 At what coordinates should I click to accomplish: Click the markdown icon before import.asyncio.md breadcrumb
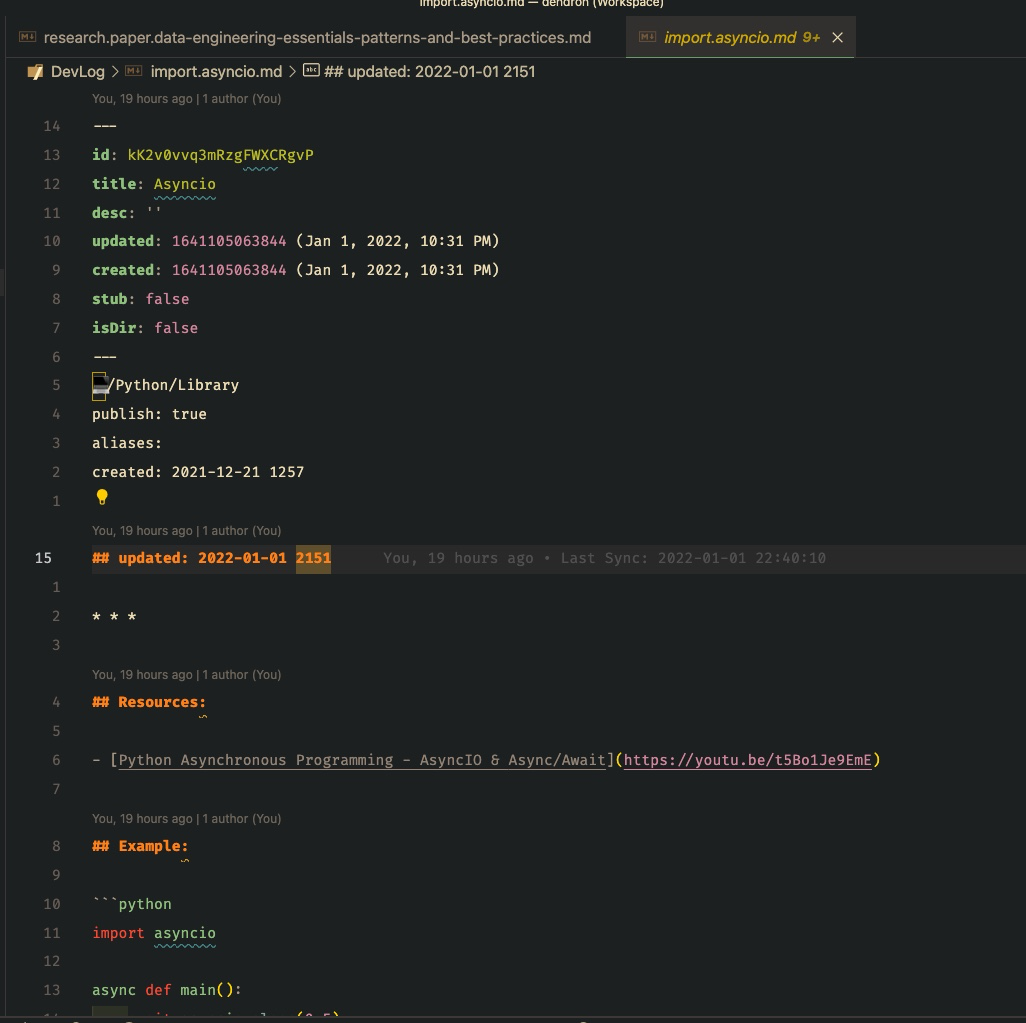click(134, 71)
